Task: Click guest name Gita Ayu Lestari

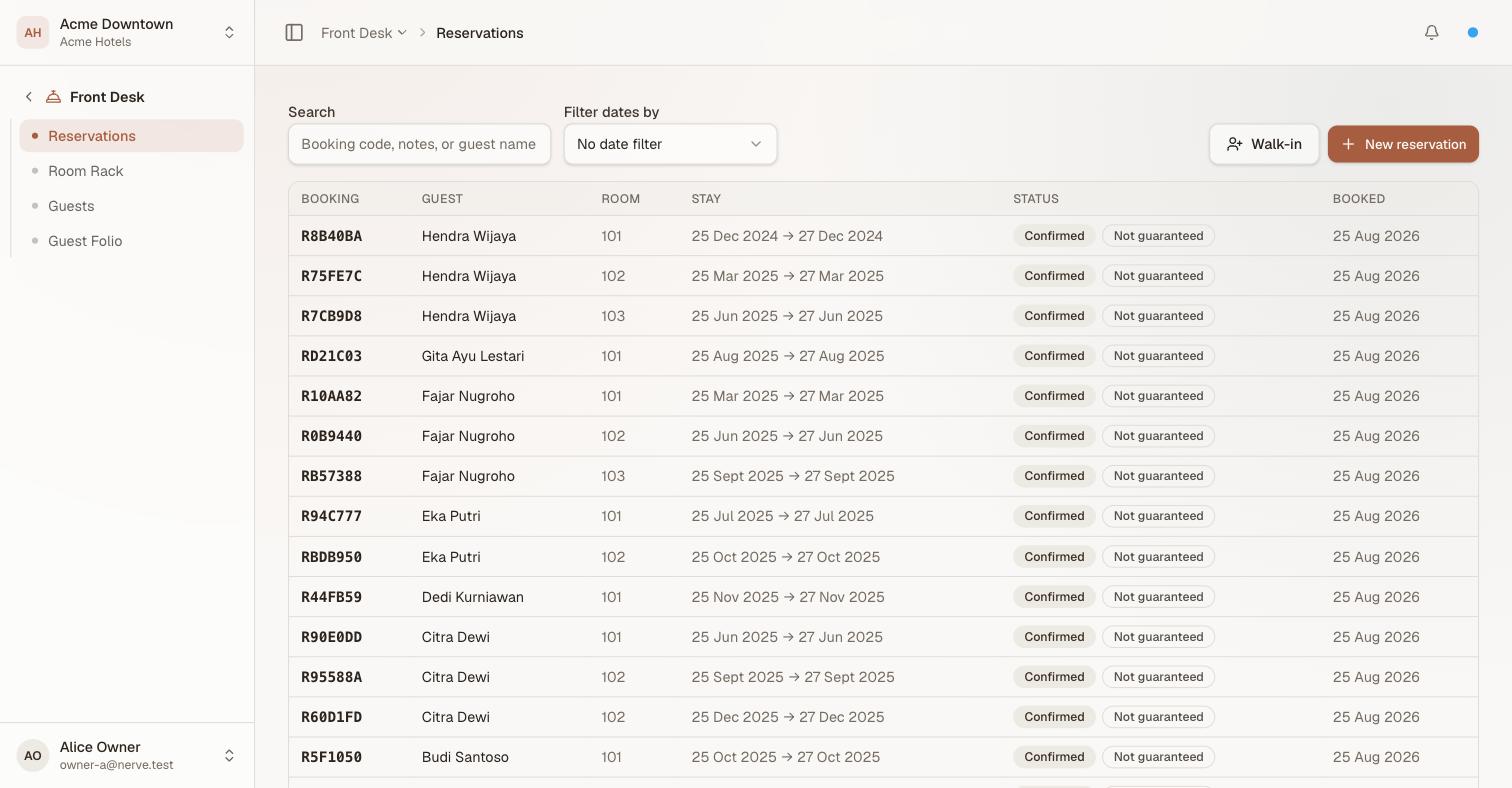Action: (473, 356)
